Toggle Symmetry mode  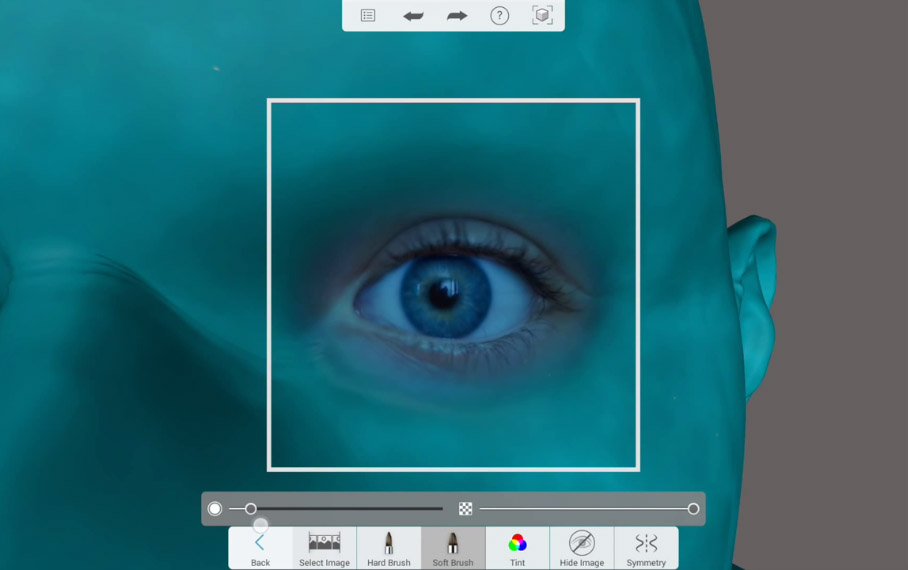[x=646, y=548]
